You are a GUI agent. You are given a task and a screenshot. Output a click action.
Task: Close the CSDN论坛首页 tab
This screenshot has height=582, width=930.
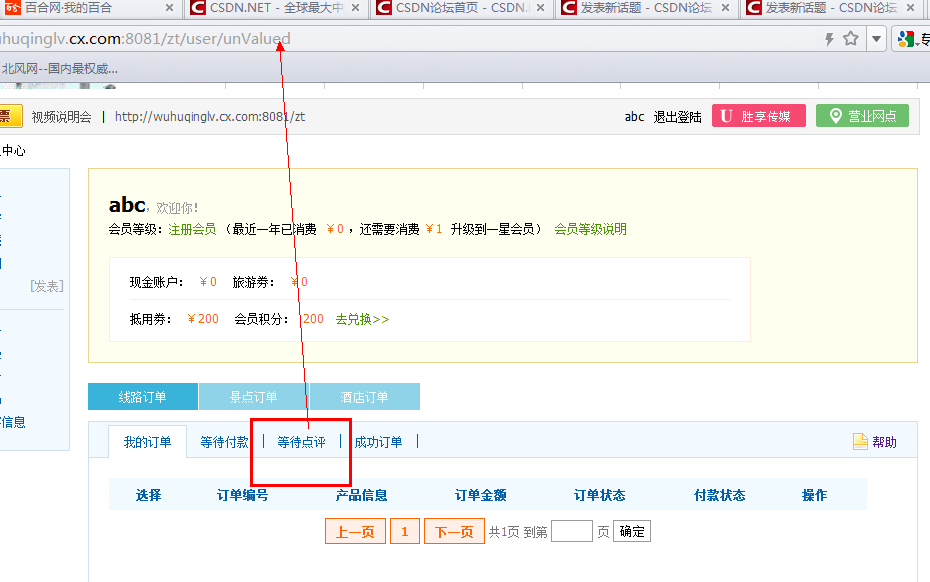540,8
